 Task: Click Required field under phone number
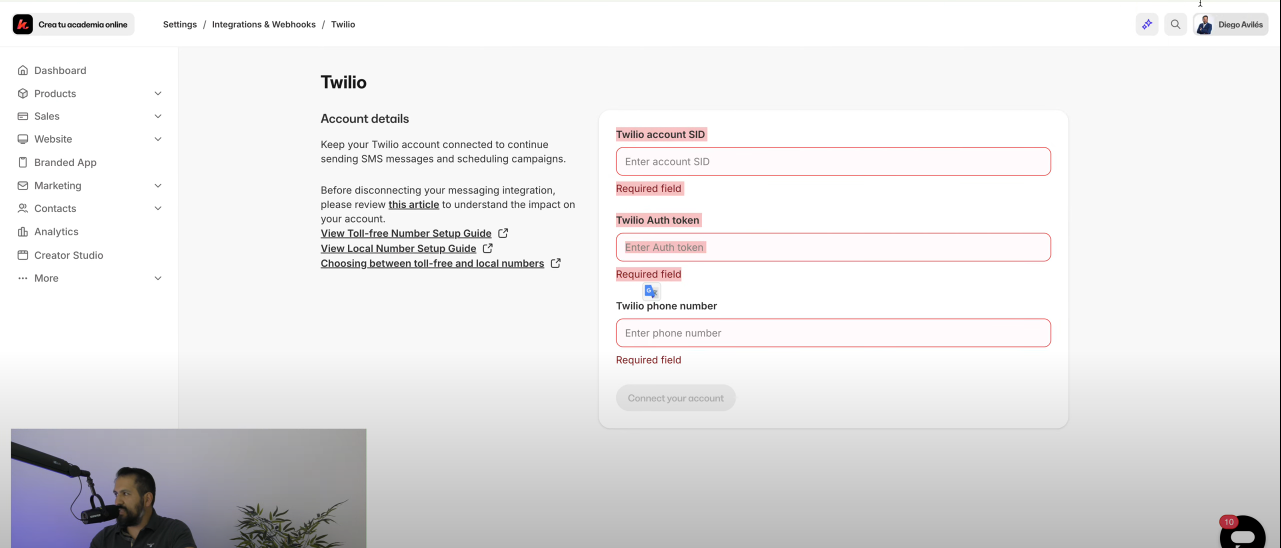click(x=649, y=360)
